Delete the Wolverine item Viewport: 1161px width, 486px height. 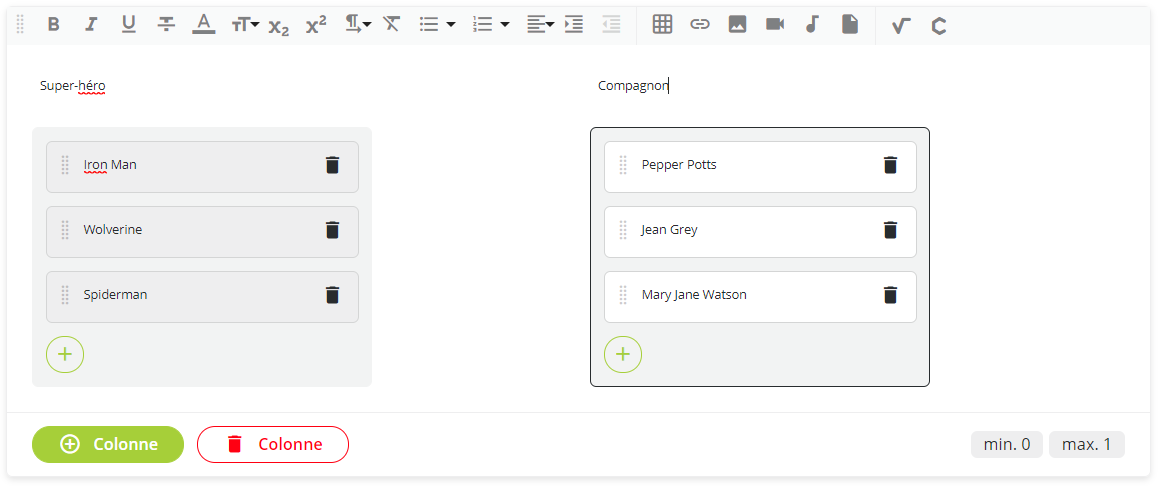[332, 230]
